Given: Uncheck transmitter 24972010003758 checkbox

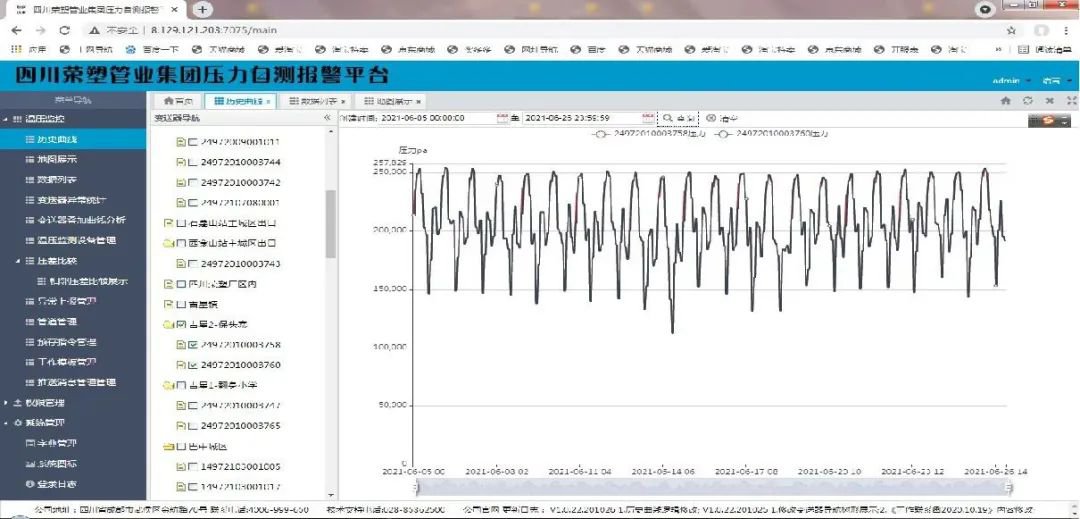Looking at the screenshot, I should [193, 344].
